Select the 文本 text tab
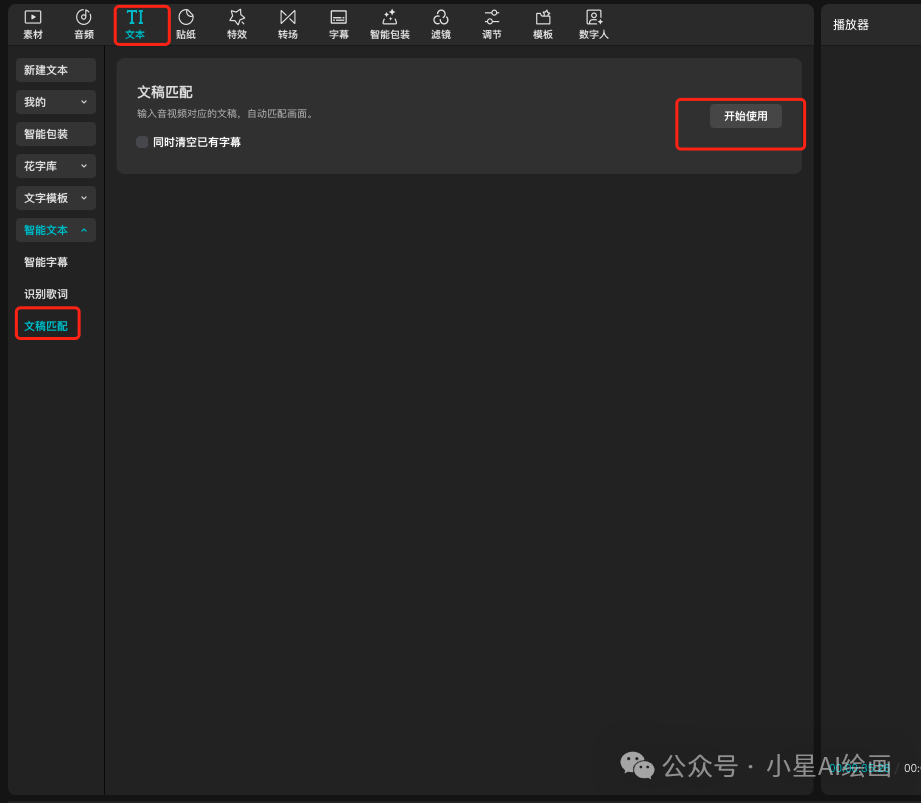This screenshot has height=803, width=921. click(x=135, y=25)
